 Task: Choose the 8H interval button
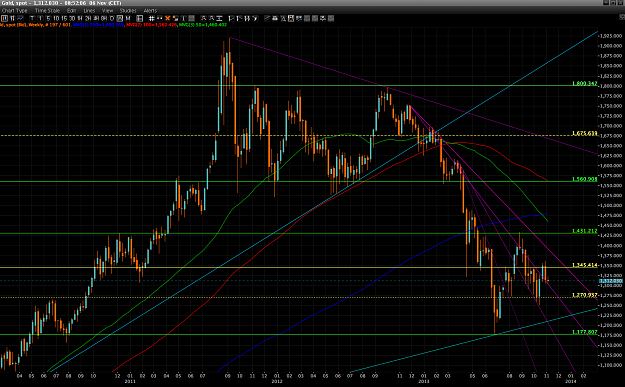tap(104, 18)
